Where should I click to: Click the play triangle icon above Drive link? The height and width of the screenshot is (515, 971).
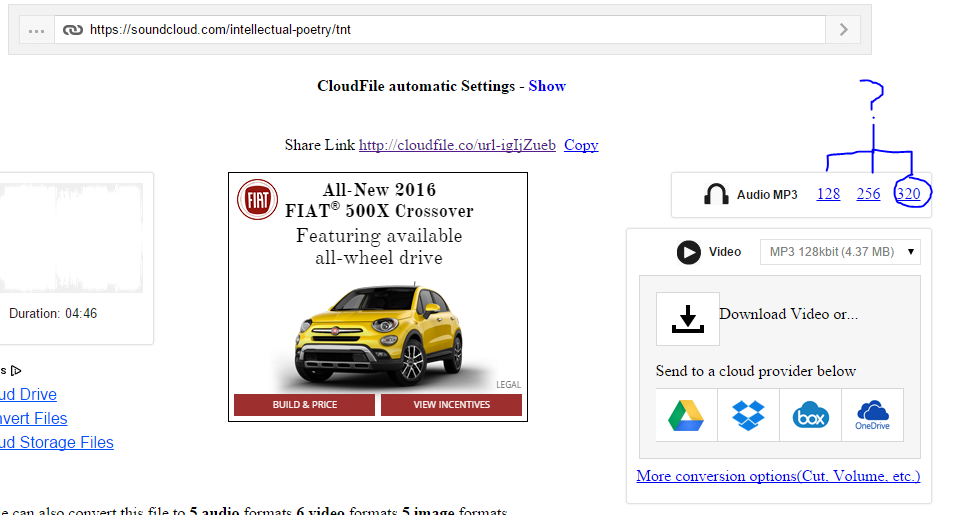pyautogui.click(x=16, y=370)
